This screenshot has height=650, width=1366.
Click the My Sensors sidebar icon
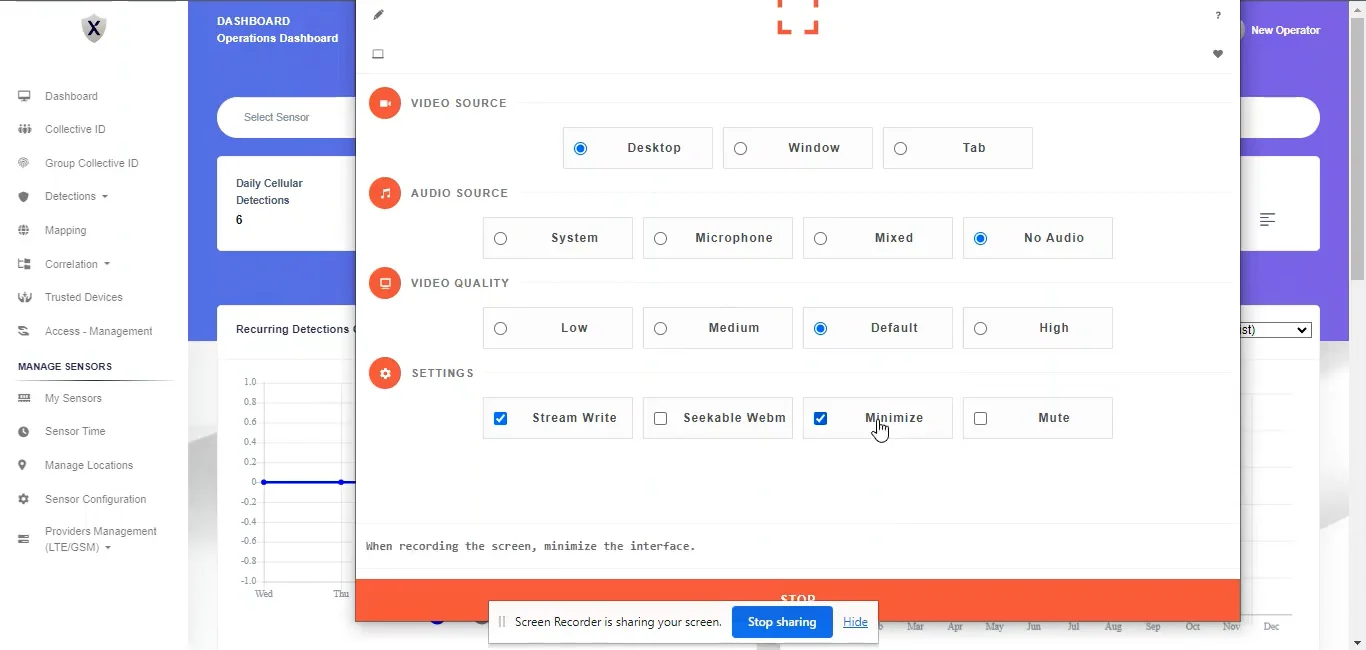pyautogui.click(x=24, y=398)
